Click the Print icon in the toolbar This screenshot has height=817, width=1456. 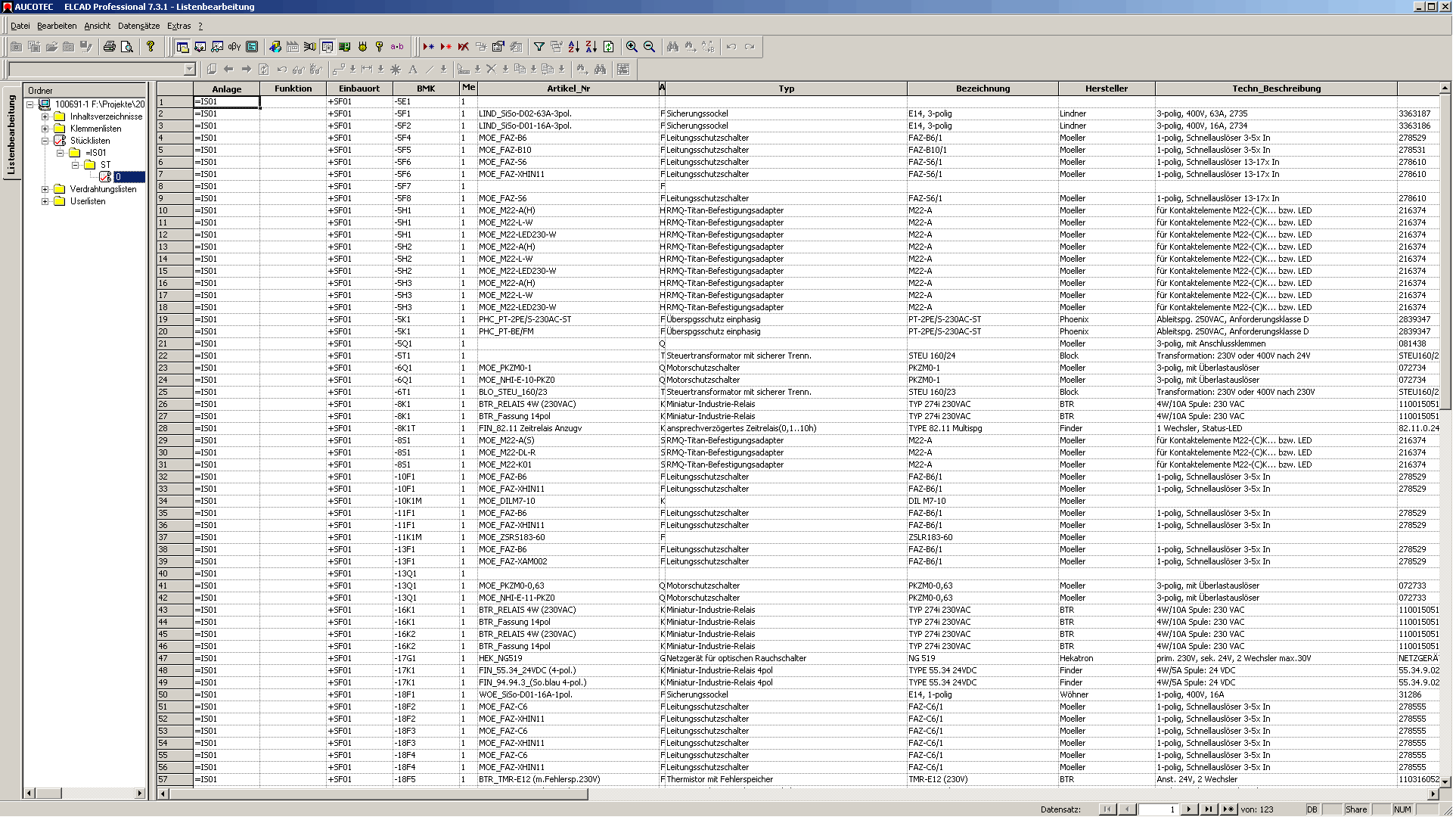pyautogui.click(x=110, y=47)
